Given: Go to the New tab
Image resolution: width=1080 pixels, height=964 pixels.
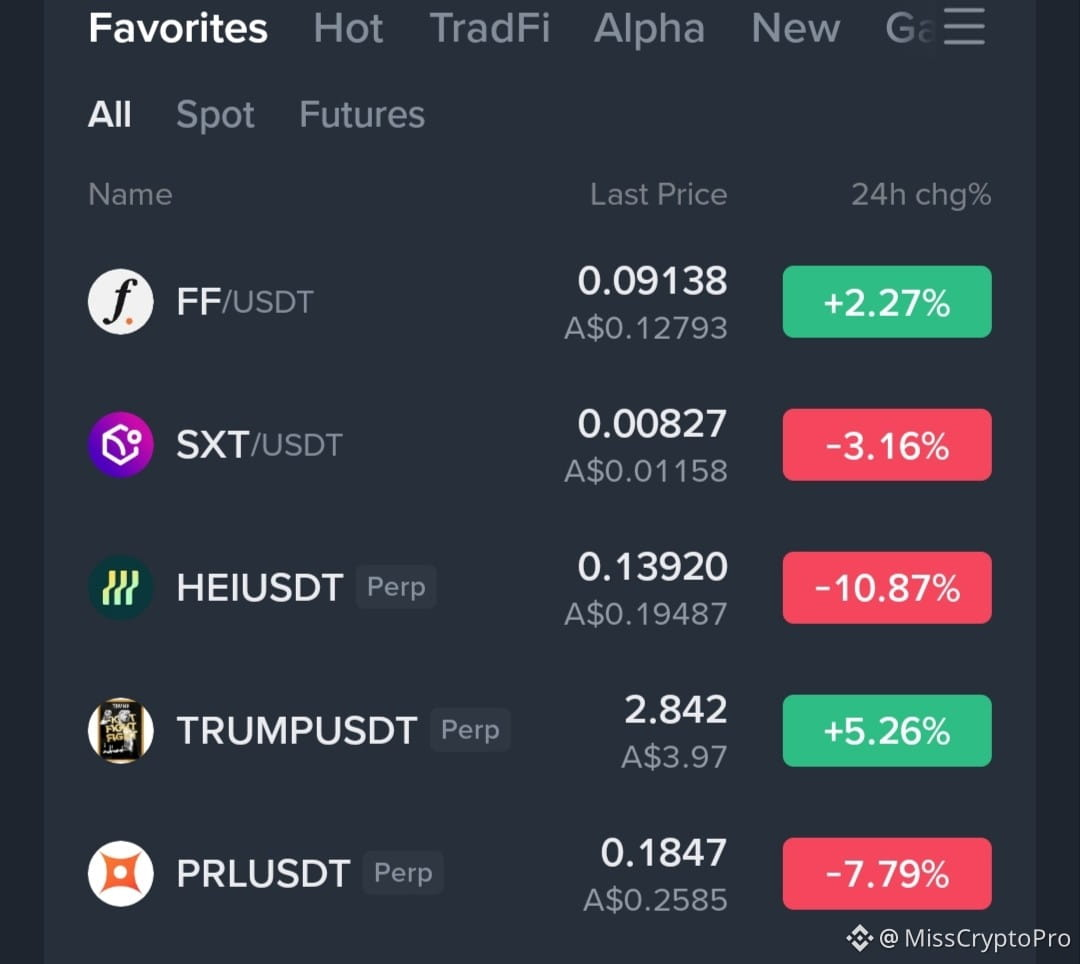Looking at the screenshot, I should click(x=796, y=28).
